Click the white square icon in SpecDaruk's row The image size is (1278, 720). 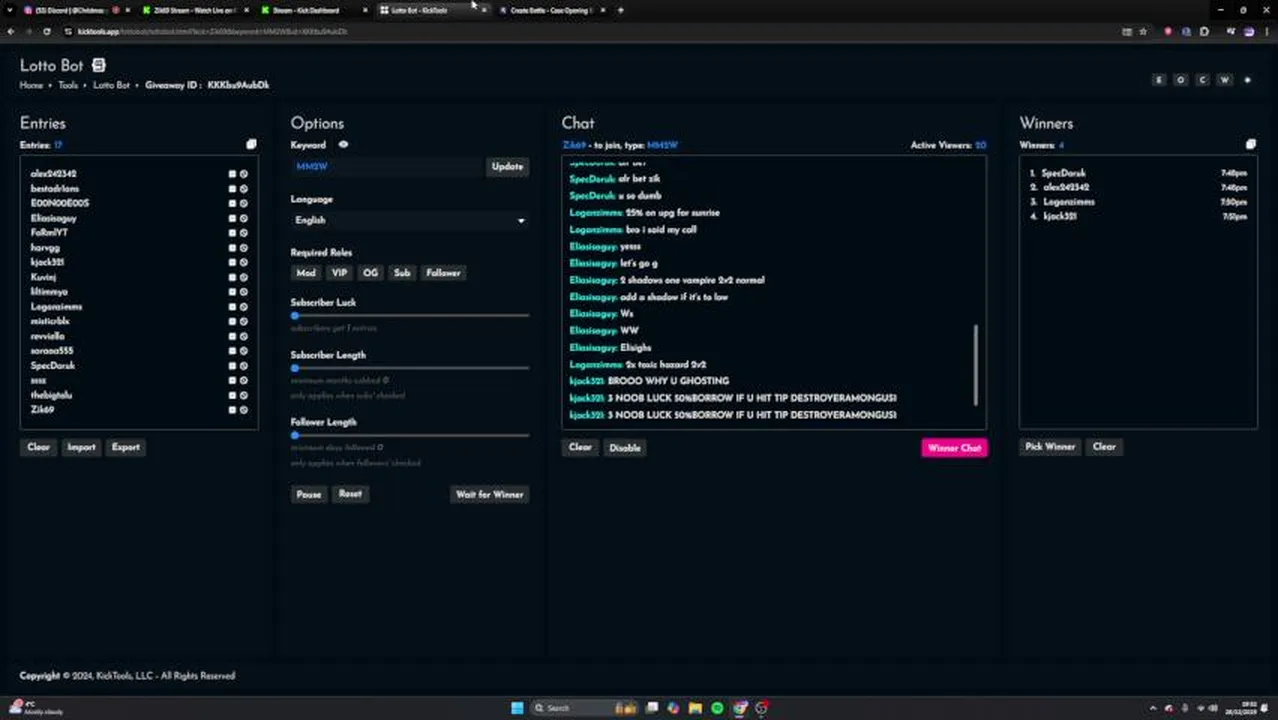click(232, 366)
